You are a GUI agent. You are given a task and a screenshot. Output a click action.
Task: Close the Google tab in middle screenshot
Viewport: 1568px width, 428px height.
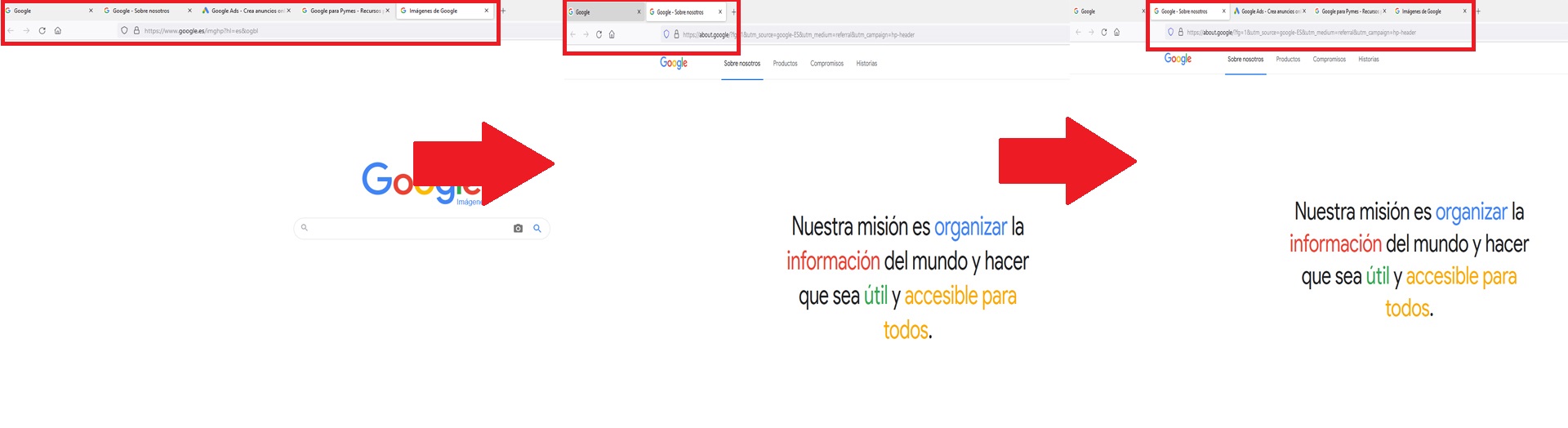coord(639,12)
